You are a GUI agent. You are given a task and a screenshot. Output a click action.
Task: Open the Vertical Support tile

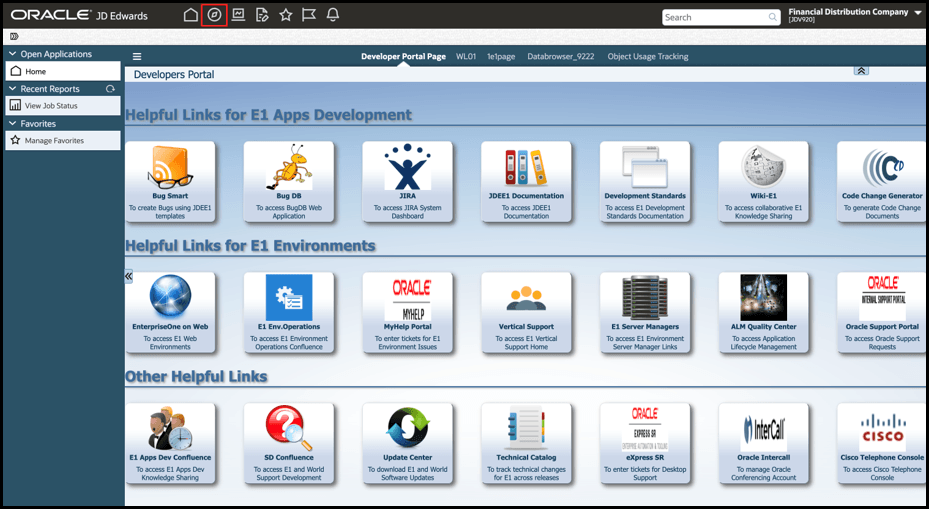(526, 313)
